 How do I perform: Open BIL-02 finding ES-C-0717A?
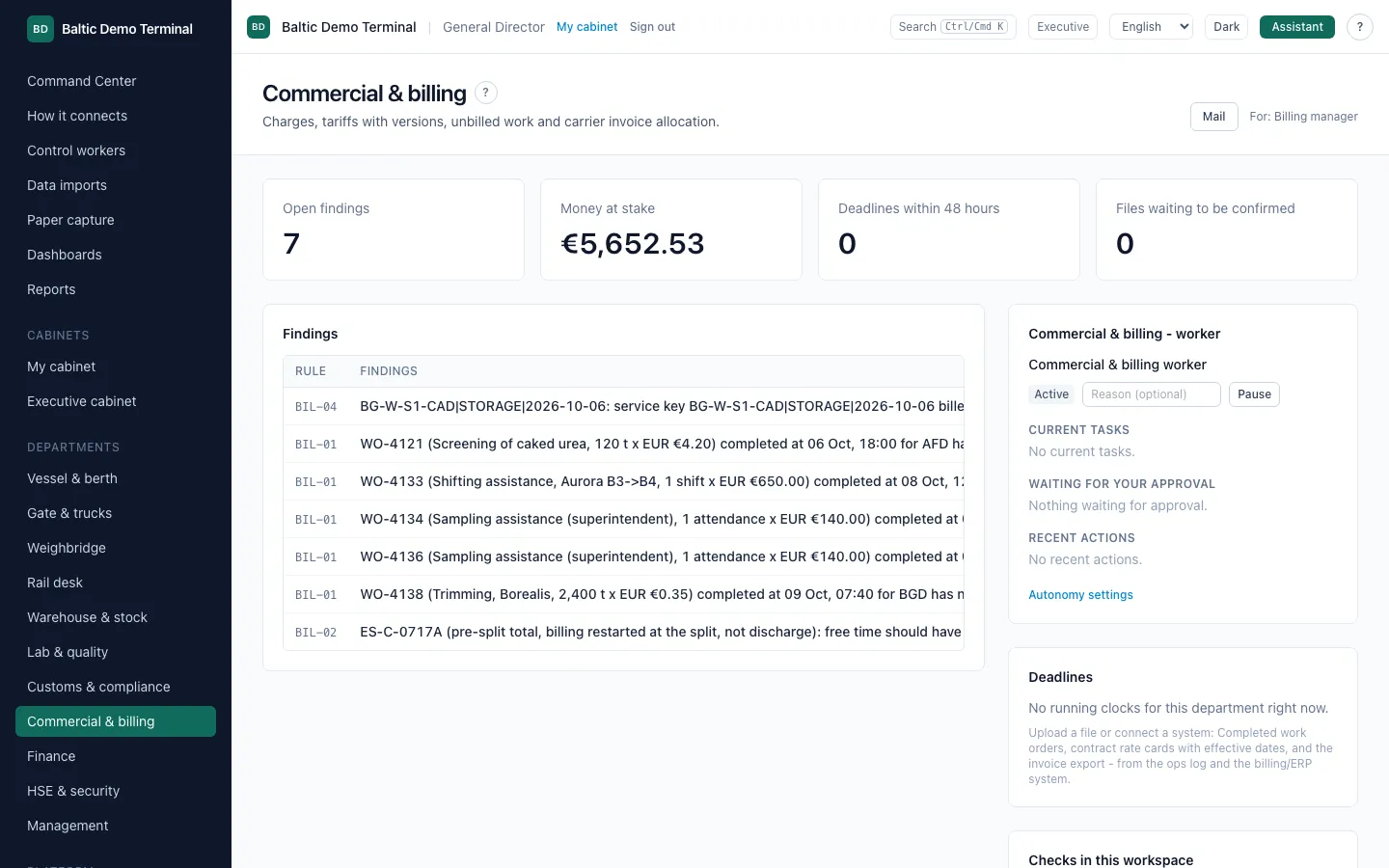tap(623, 632)
